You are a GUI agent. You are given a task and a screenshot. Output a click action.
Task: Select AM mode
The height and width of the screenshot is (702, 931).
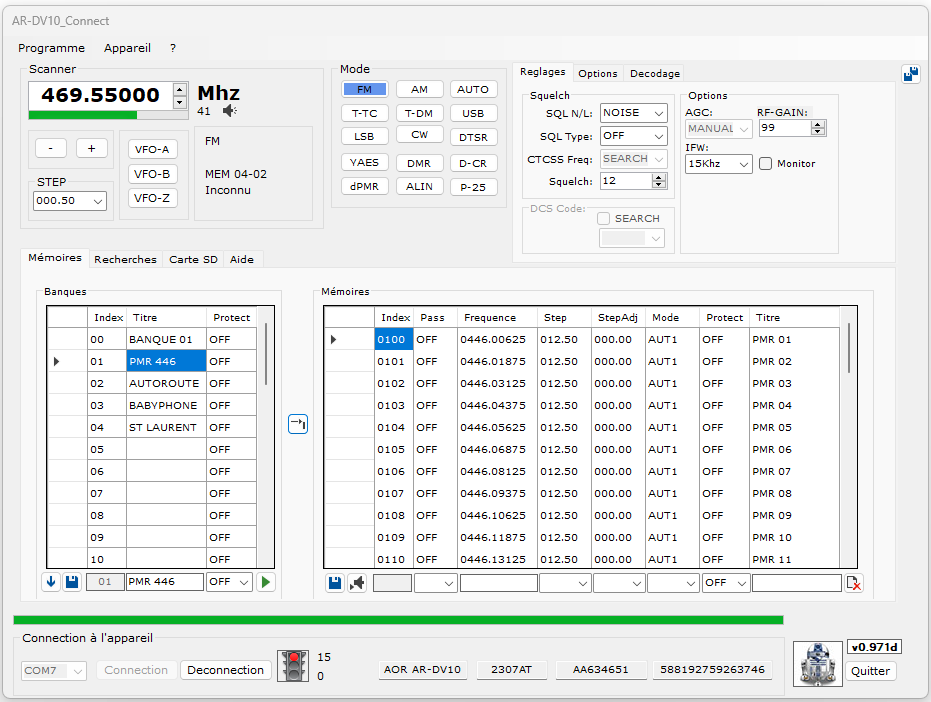tap(419, 90)
